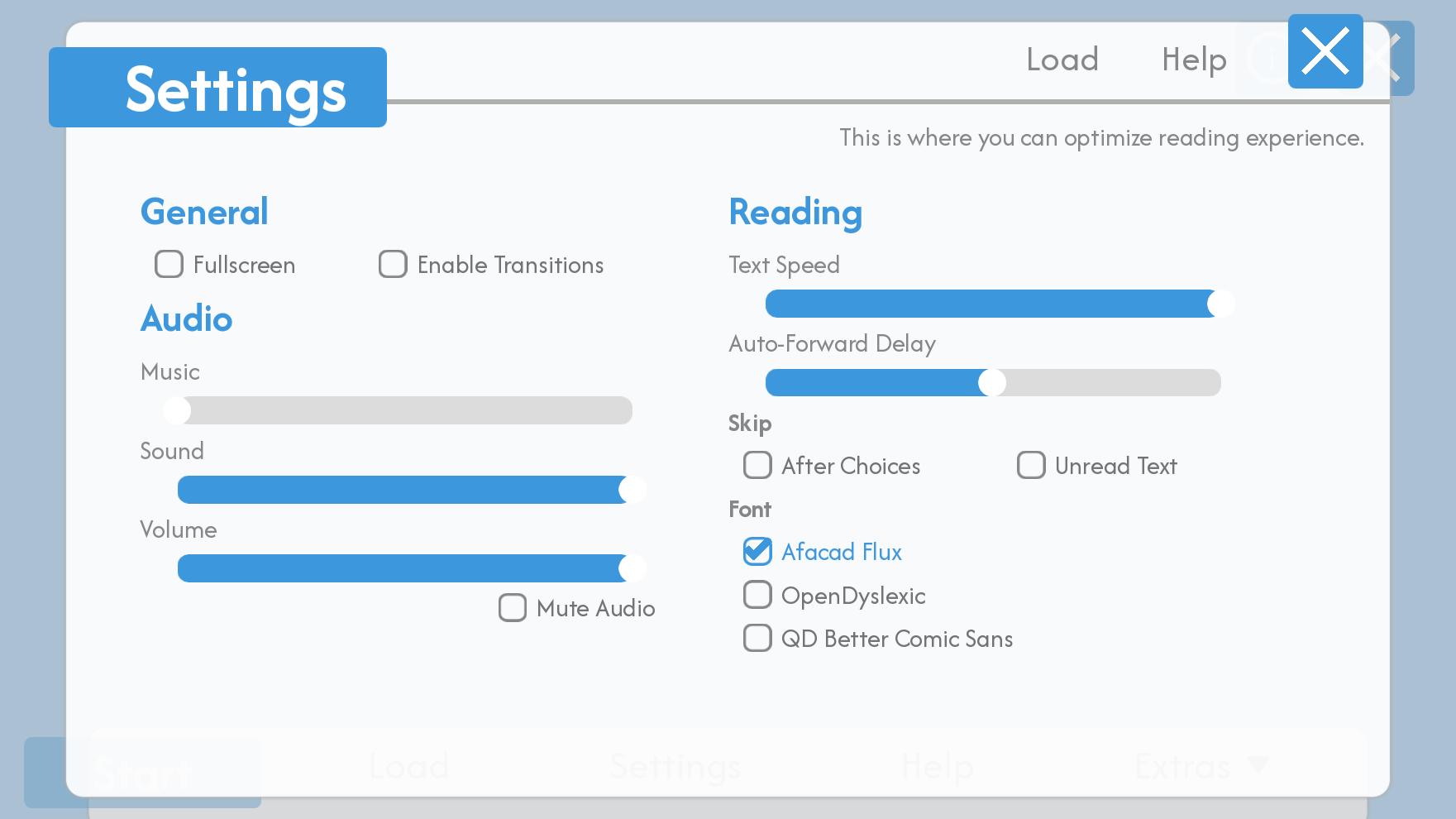
Task: Click the Music volume slider track
Action: [x=405, y=411]
